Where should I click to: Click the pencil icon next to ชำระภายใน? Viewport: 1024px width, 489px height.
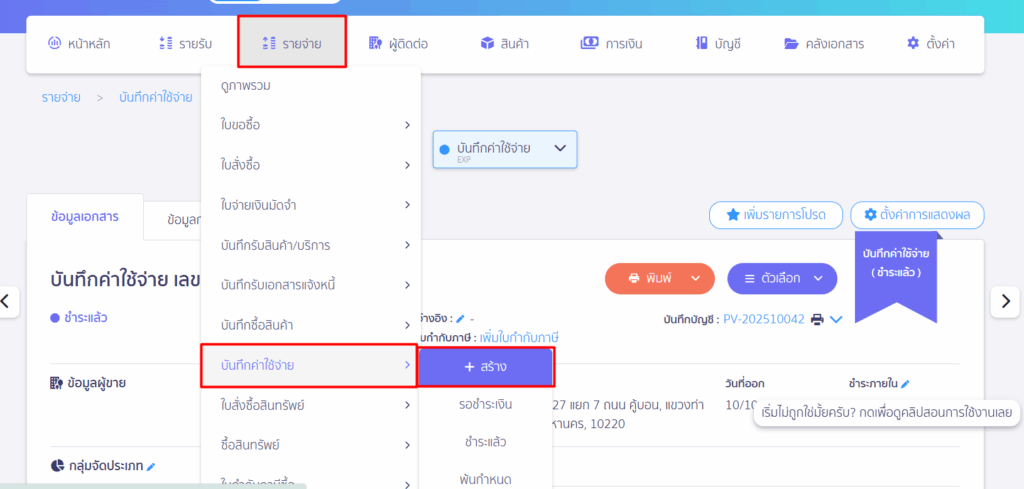tap(905, 383)
